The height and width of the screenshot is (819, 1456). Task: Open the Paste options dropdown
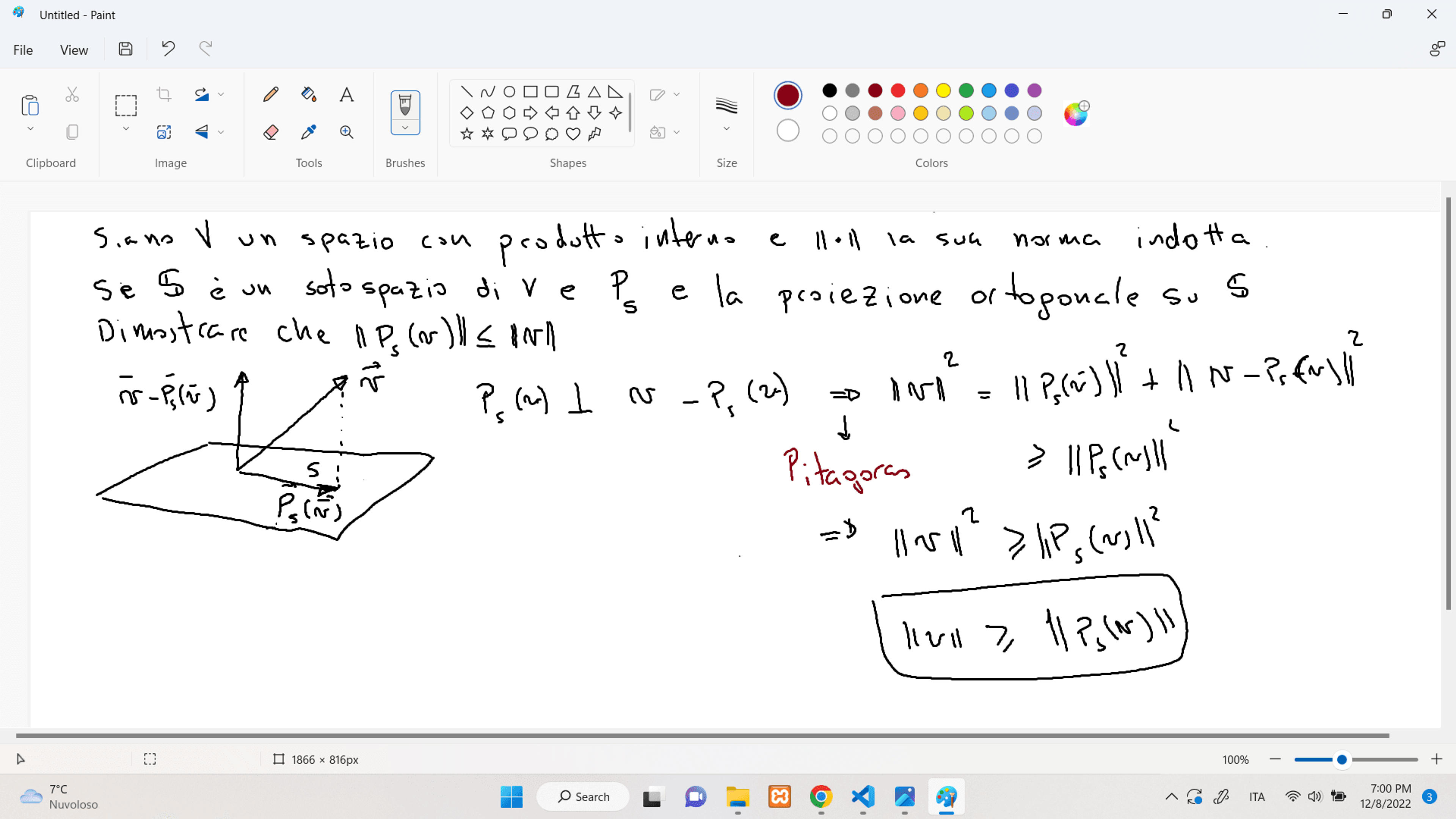click(x=30, y=129)
